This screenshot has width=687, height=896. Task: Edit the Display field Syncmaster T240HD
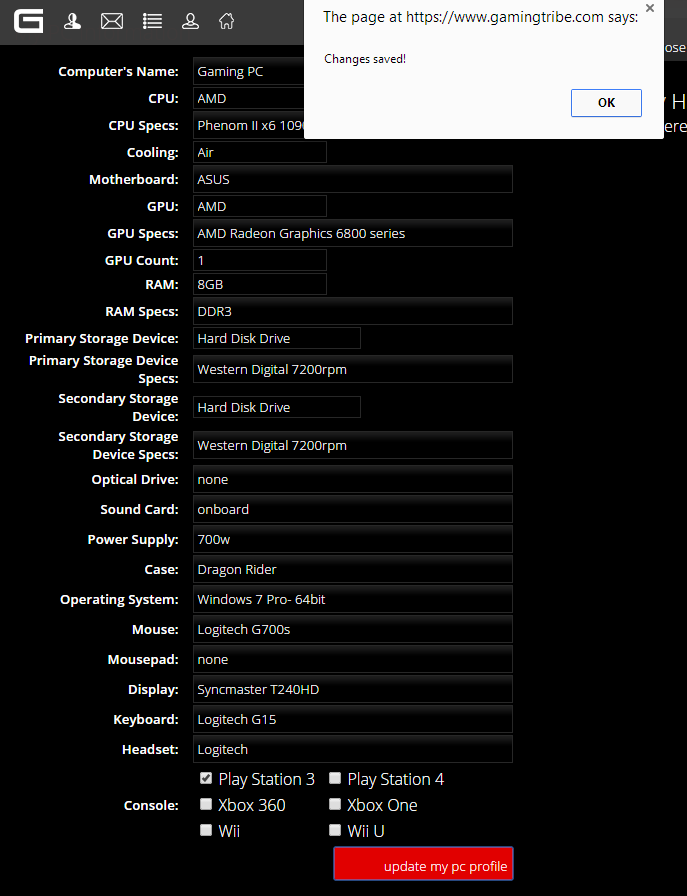pyautogui.click(x=353, y=689)
